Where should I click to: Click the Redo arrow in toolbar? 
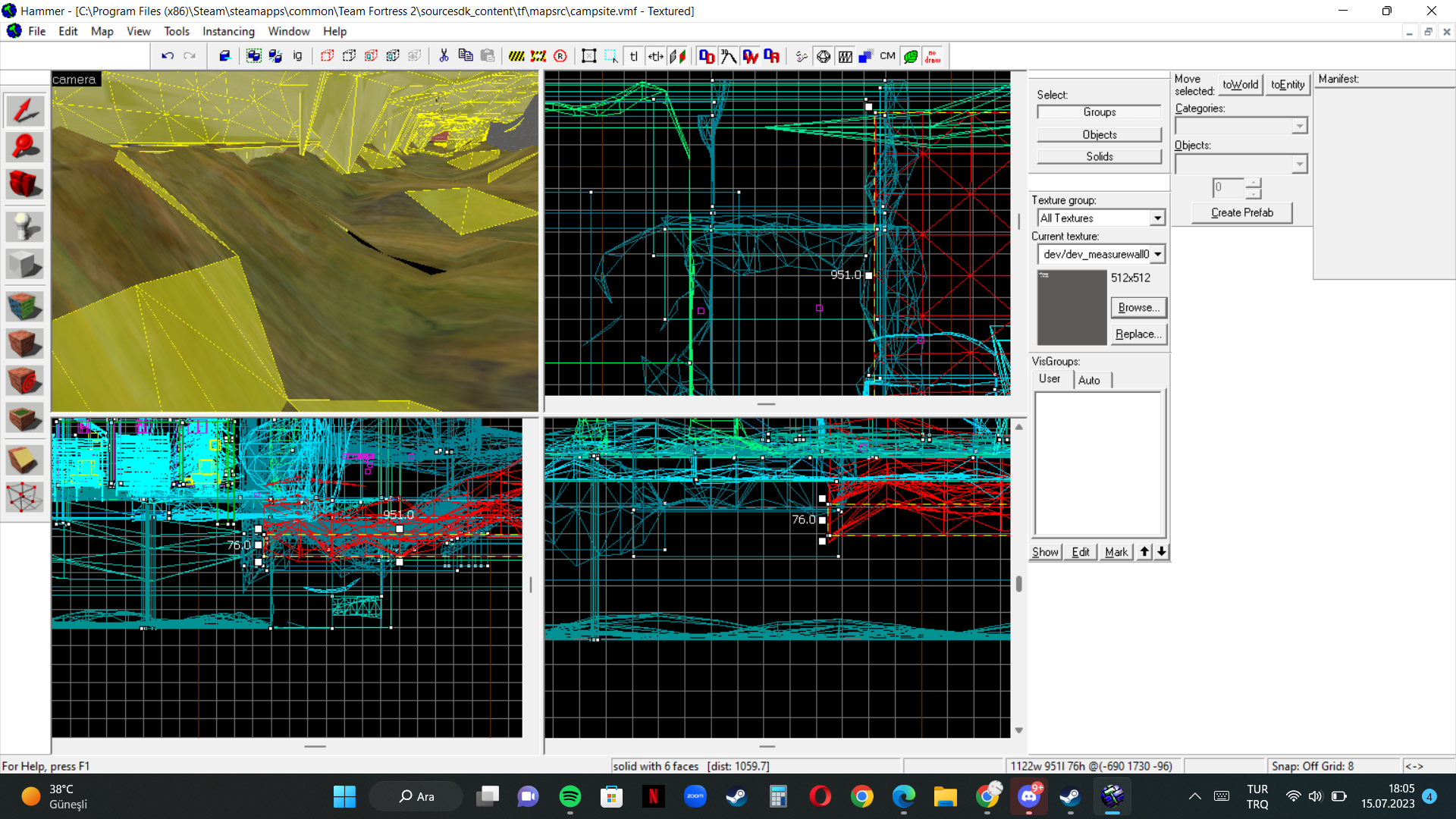190,56
